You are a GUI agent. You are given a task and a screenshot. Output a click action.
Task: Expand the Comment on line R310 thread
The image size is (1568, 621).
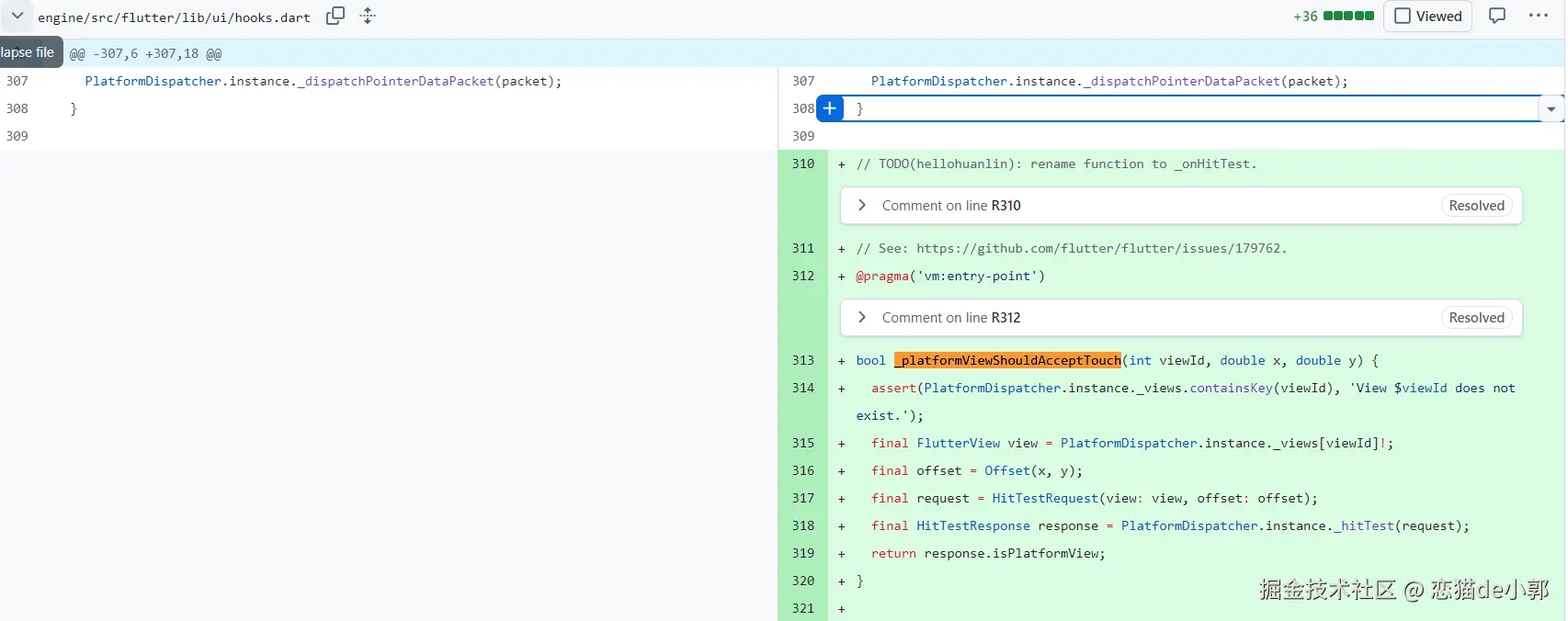click(x=862, y=206)
